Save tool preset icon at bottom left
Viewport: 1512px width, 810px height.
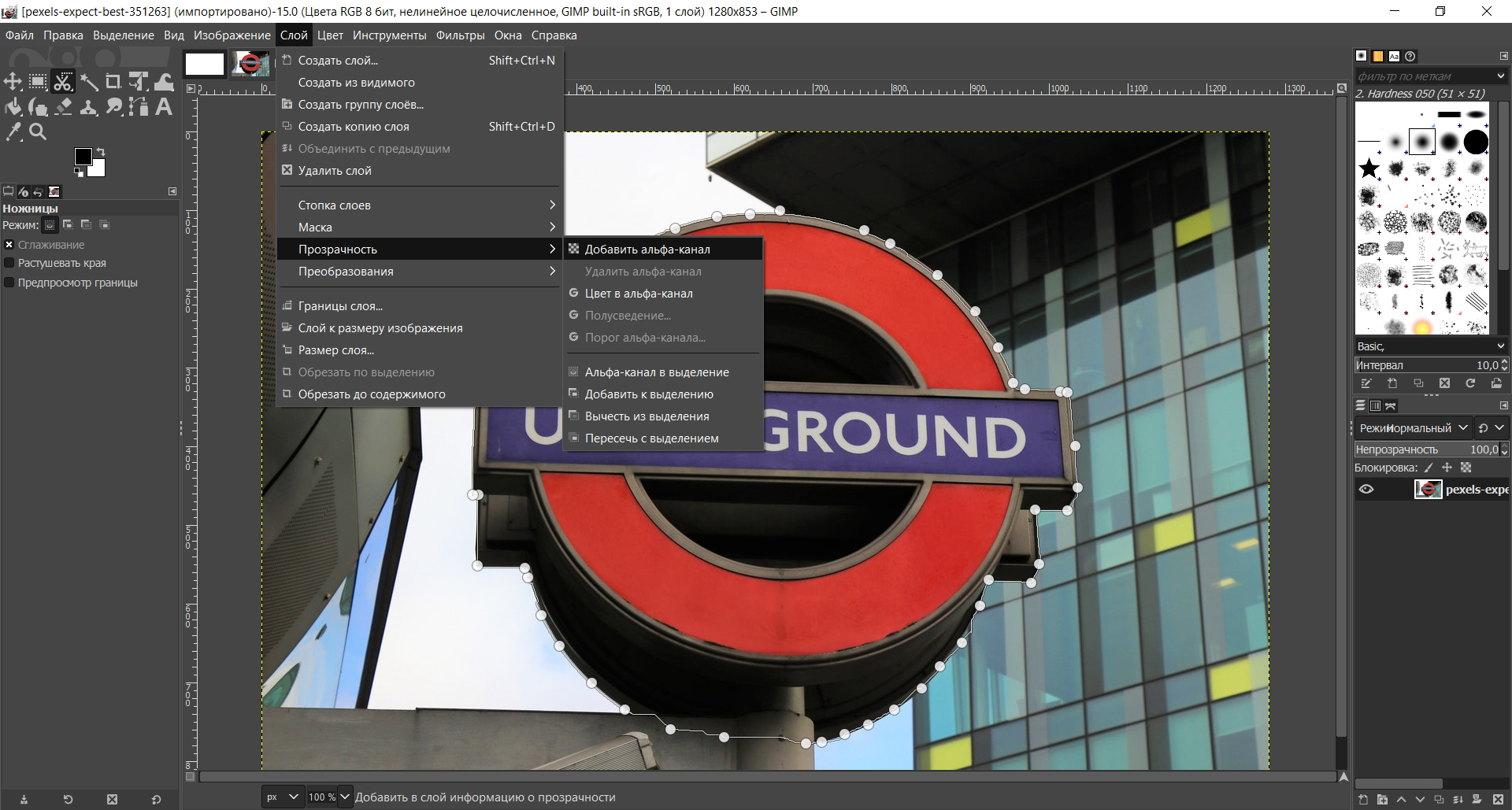coord(24,799)
